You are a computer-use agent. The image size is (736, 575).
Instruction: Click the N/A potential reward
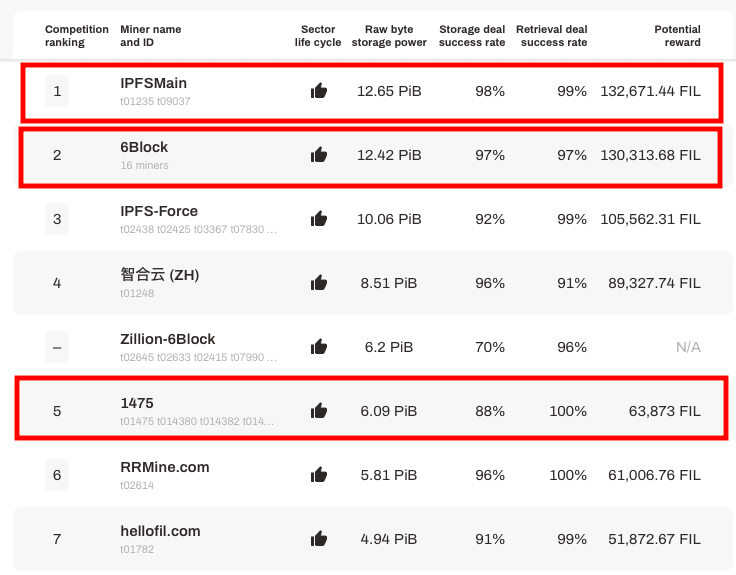pos(688,347)
